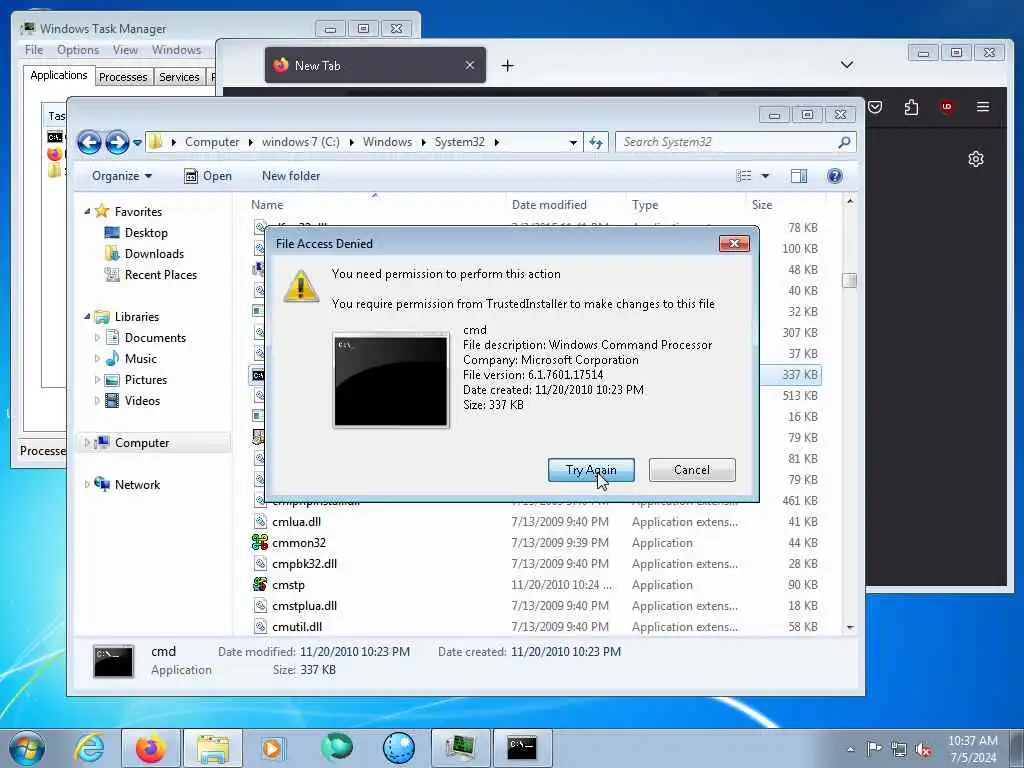Expand the Documents library

tap(97, 338)
